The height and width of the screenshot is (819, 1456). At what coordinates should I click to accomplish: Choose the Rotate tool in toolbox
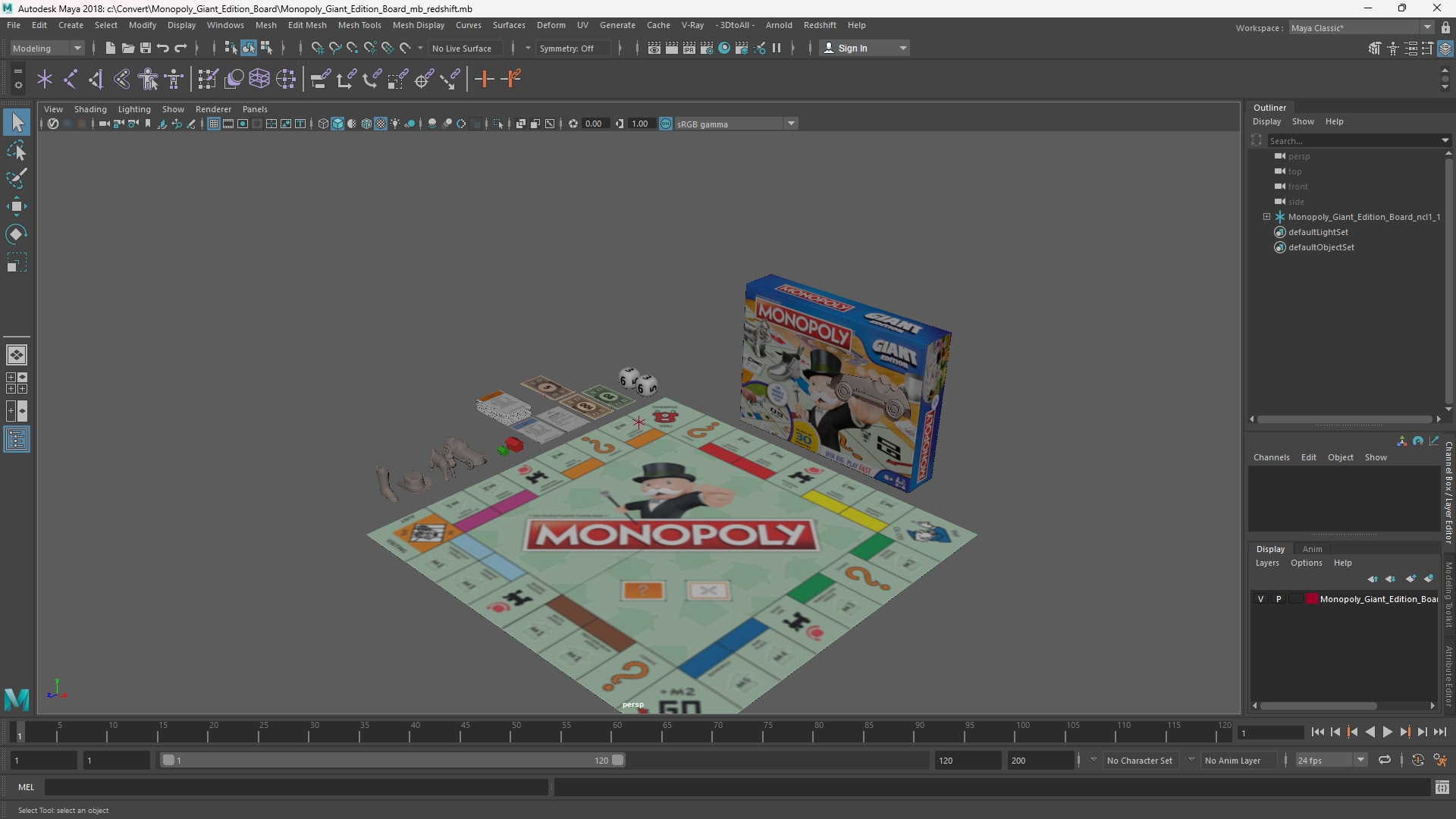17,234
